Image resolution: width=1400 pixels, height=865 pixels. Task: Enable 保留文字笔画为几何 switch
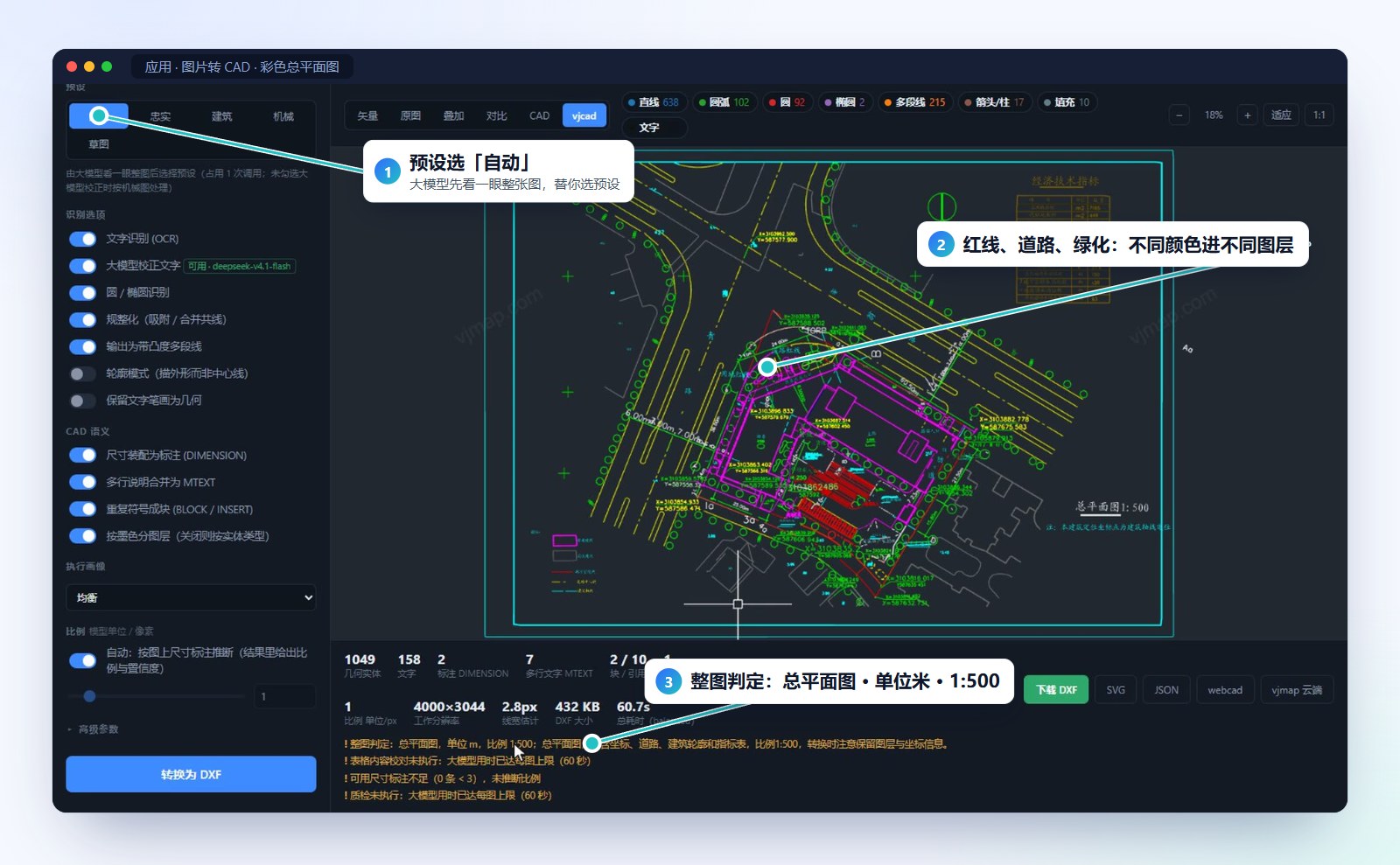point(82,401)
